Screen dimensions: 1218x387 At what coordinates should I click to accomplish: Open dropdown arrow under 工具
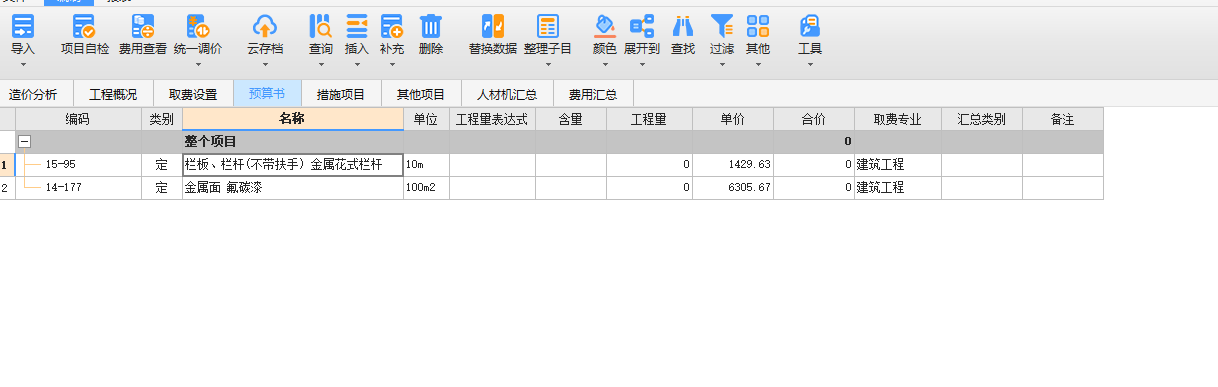[x=810, y=65]
